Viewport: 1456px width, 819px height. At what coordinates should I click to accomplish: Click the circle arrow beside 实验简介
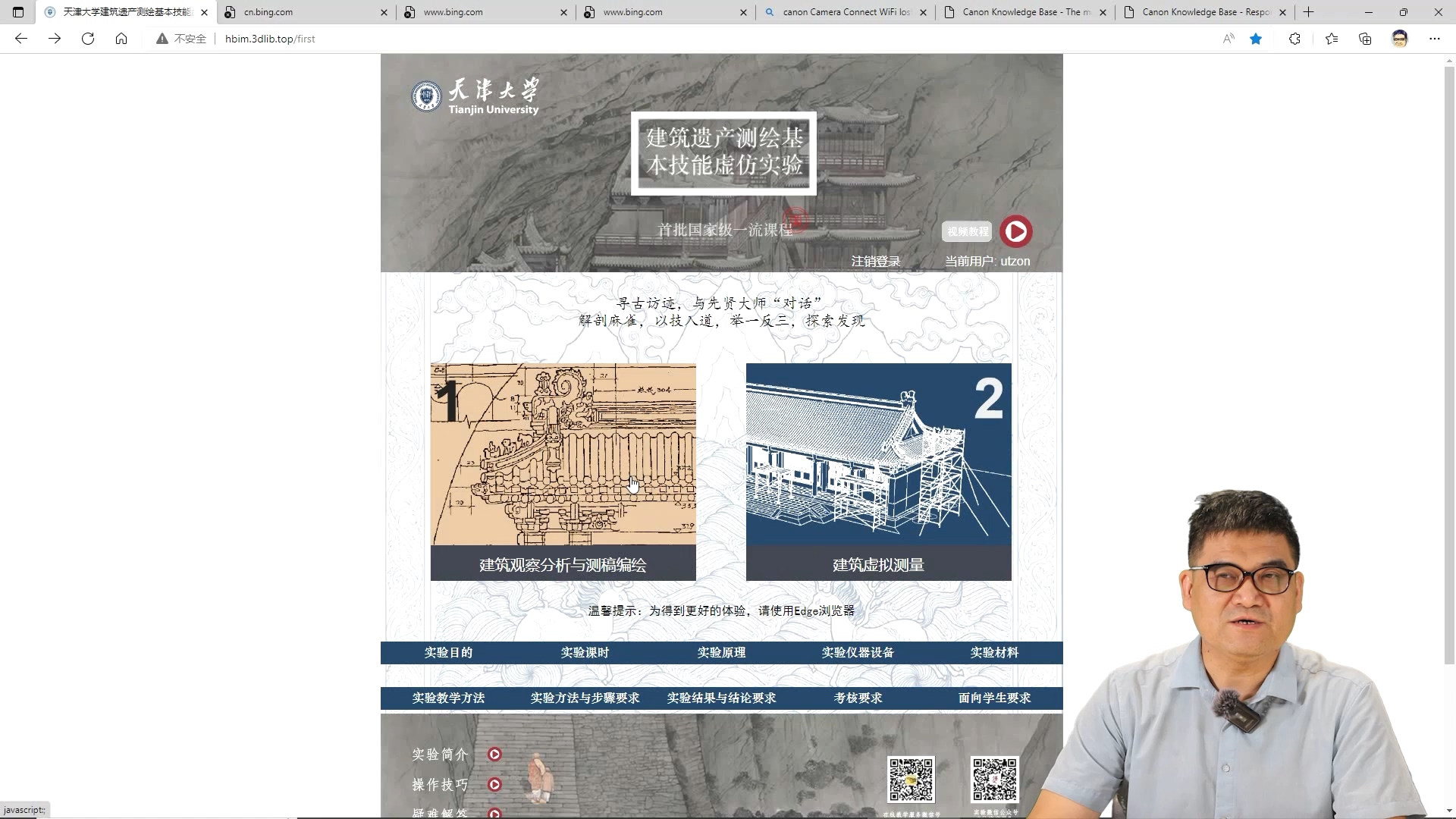pos(494,755)
